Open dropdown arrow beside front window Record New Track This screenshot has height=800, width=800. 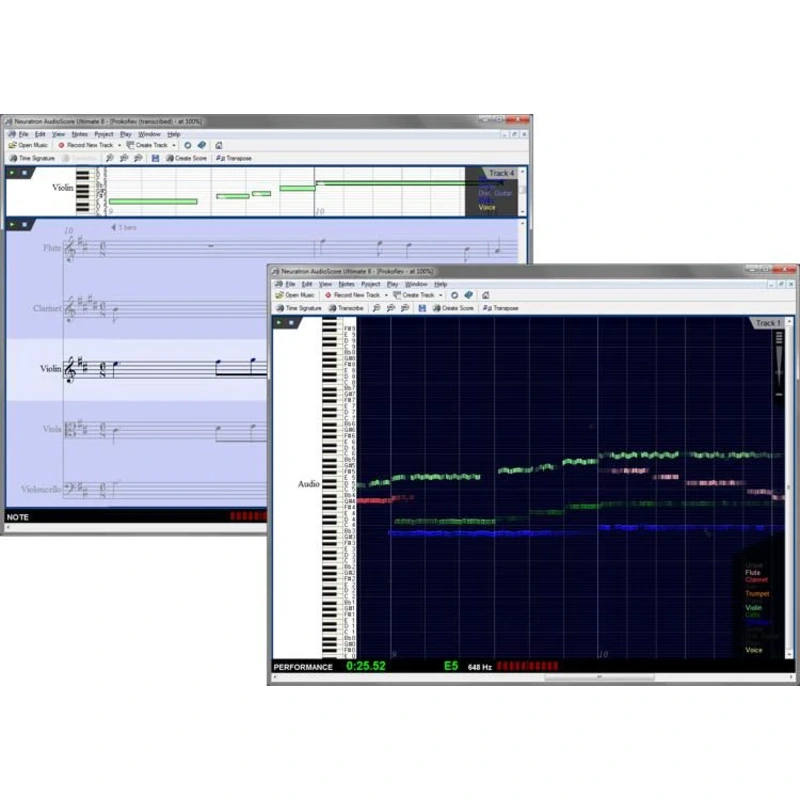coord(386,295)
